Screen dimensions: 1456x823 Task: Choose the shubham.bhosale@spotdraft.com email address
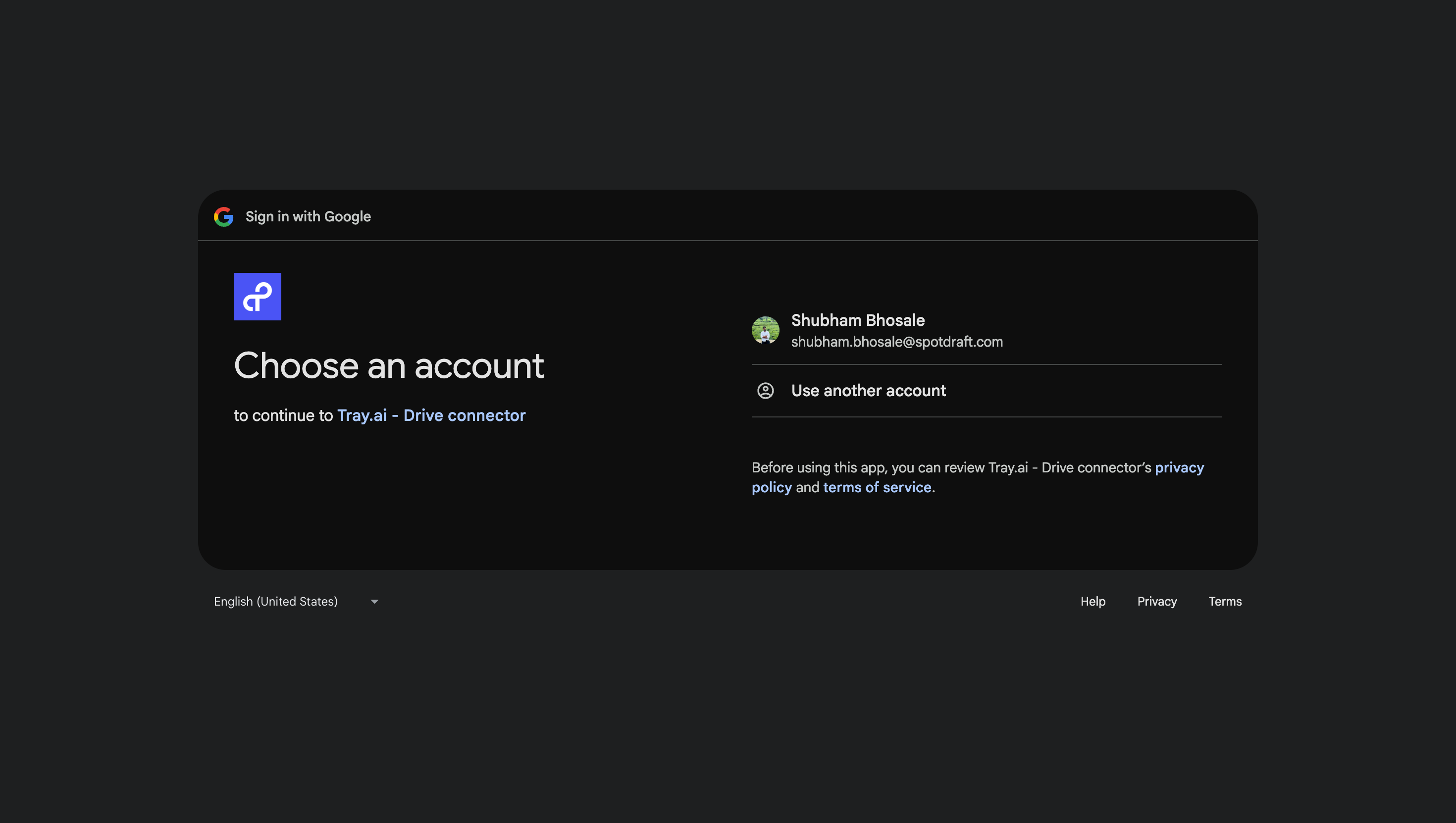tap(896, 342)
